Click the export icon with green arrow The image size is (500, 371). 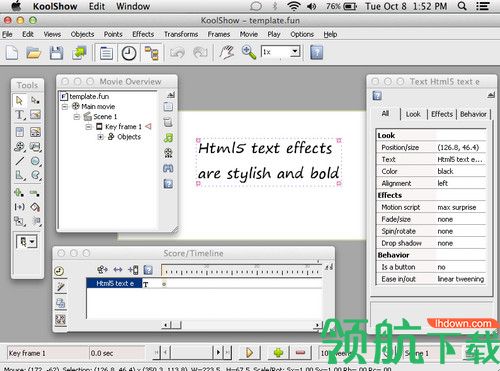click(x=79, y=53)
